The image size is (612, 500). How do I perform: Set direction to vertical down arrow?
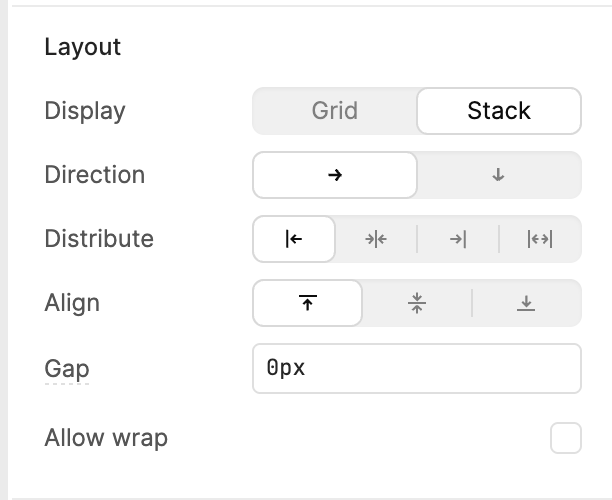pyautogui.click(x=498, y=175)
